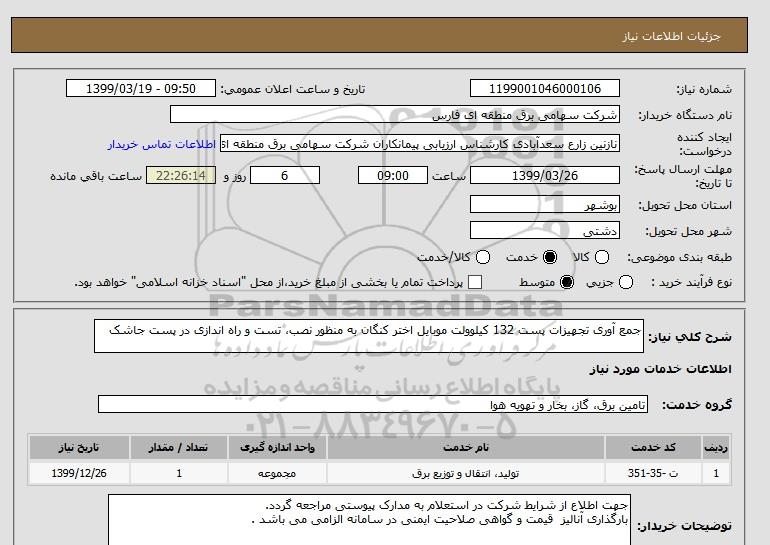Click the کد خدمت column header
This screenshot has height=545, width=770.
point(653,447)
